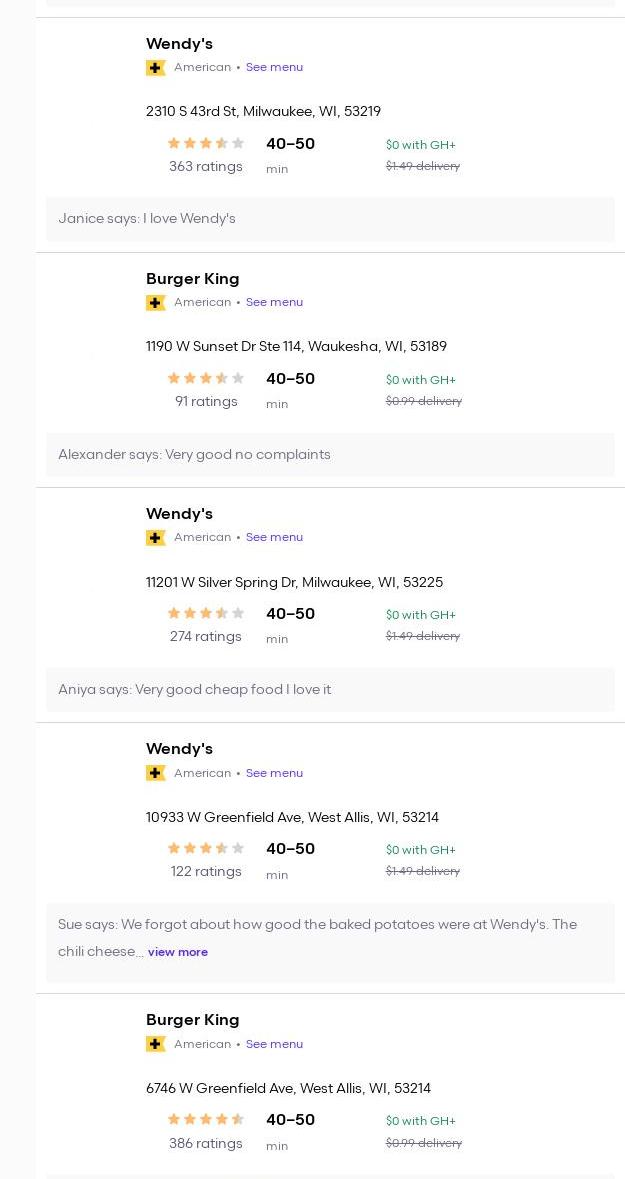Open See menu for Wendy's on Silver Spring Dr
This screenshot has width=625, height=1179.
tap(274, 537)
